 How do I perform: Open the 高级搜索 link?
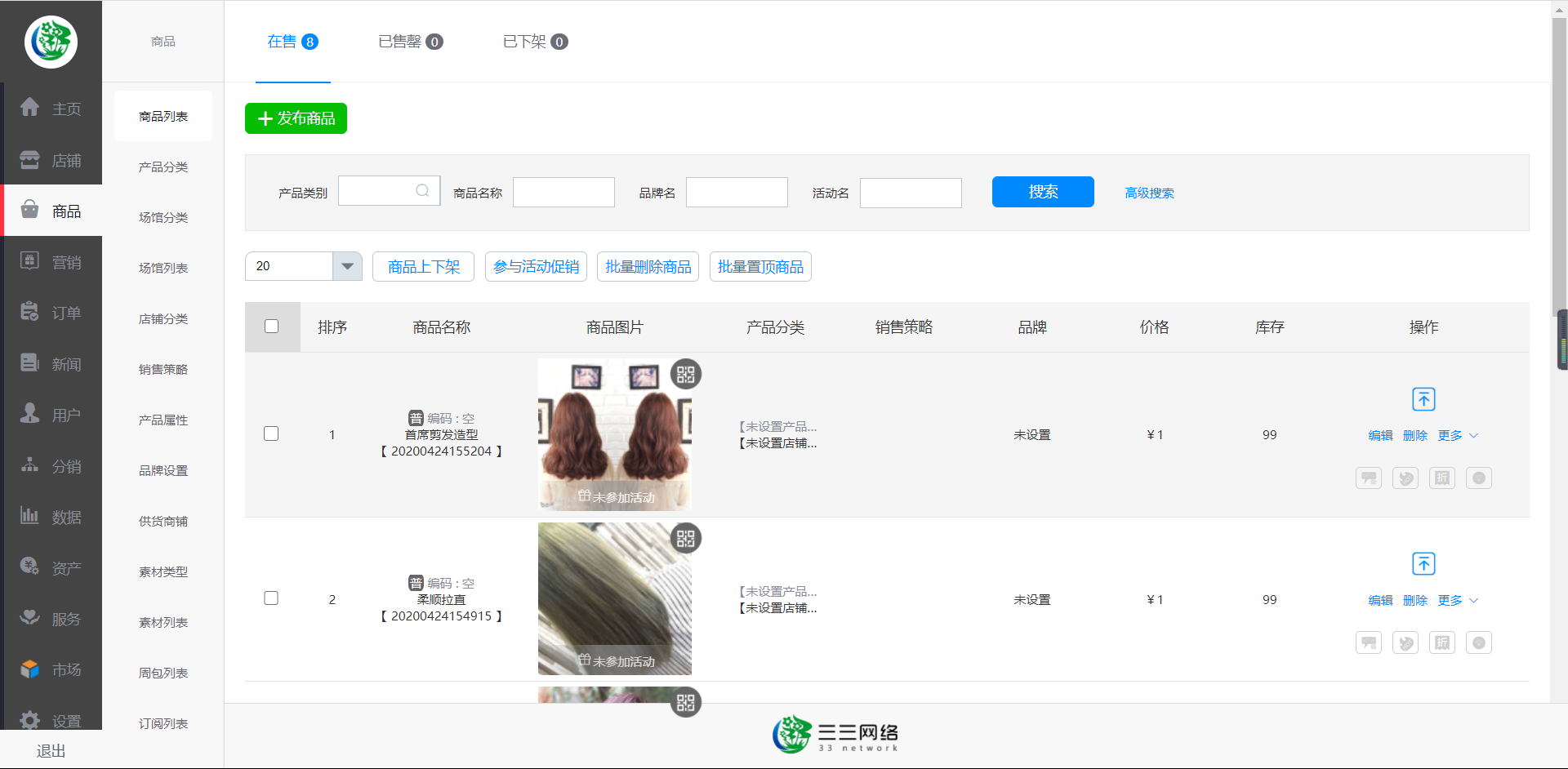tap(1149, 193)
